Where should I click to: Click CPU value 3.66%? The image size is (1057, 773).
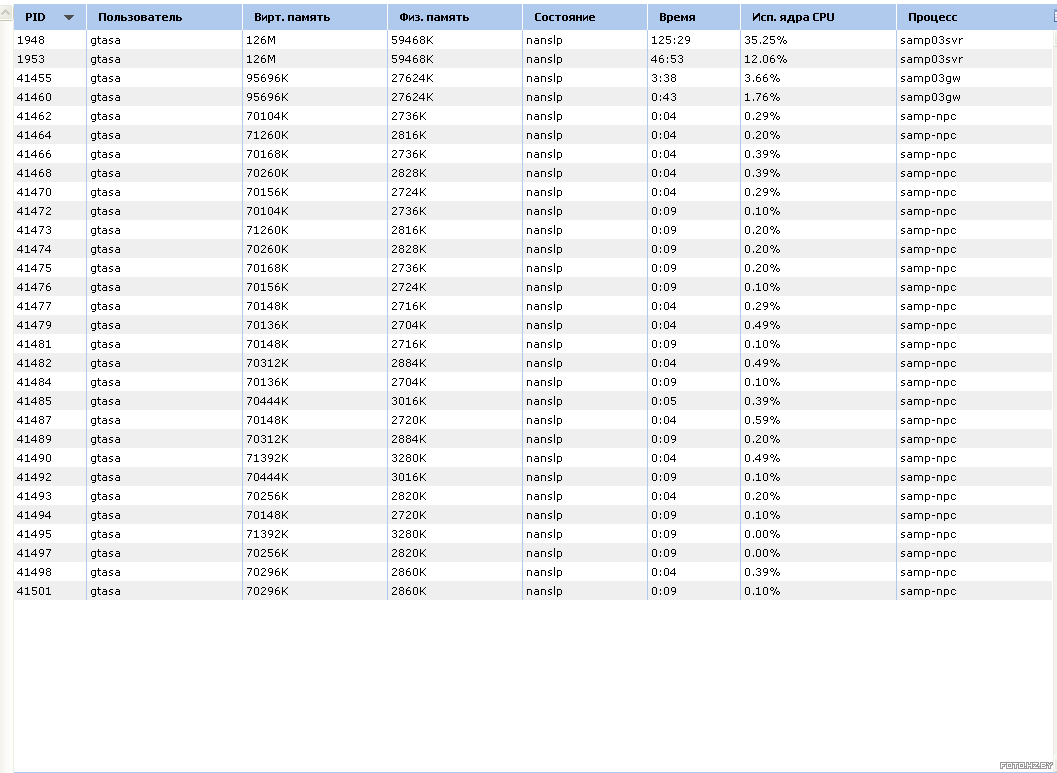coord(762,78)
